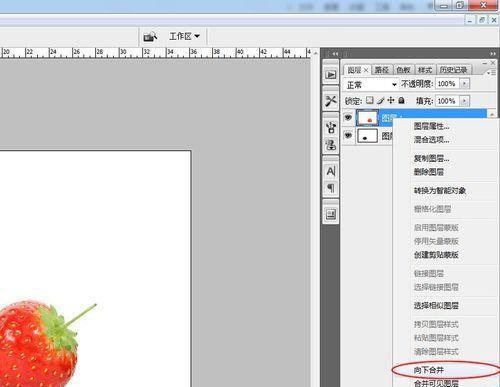Choose 转换为智能对象 from context menu

pyautogui.click(x=440, y=191)
